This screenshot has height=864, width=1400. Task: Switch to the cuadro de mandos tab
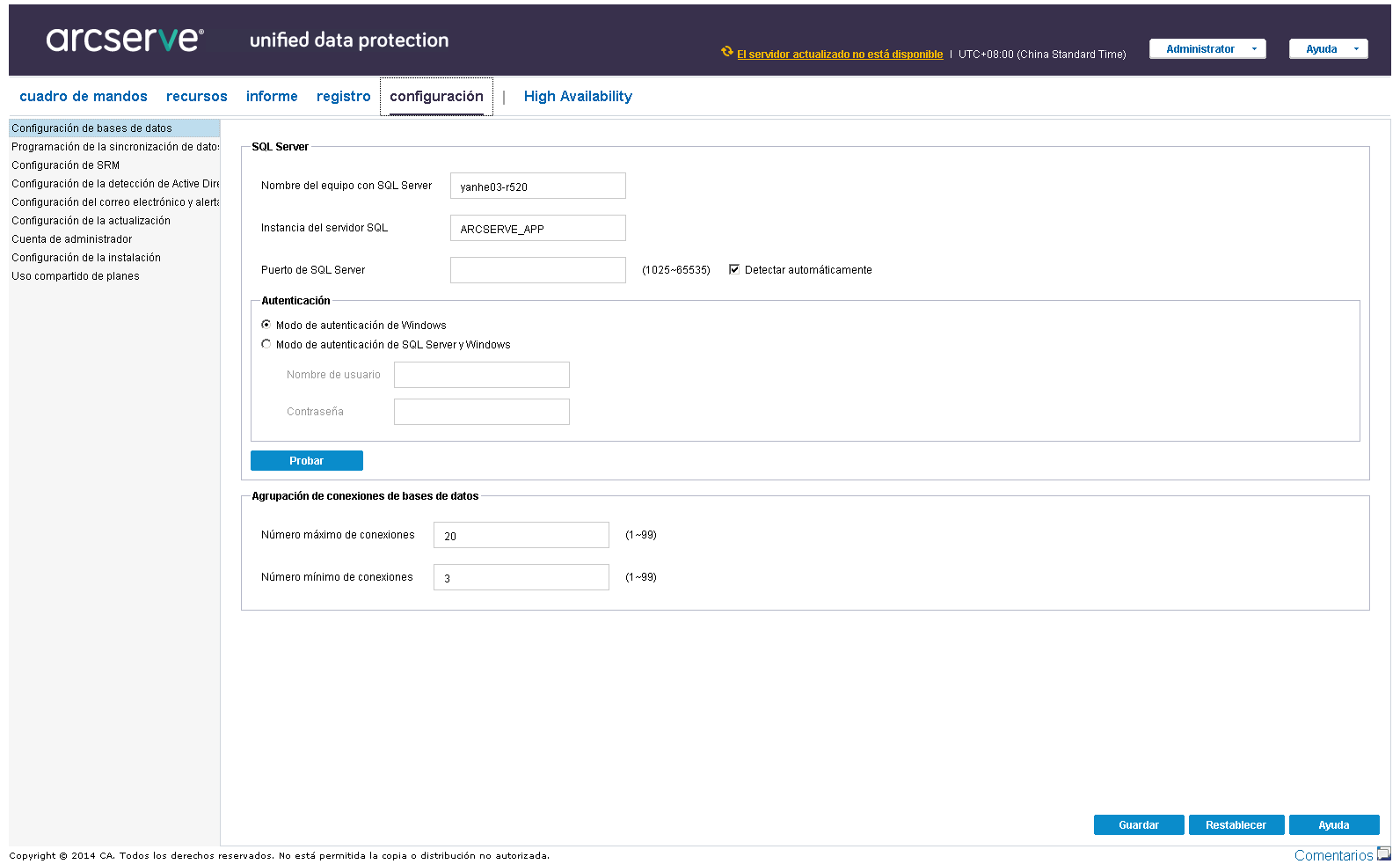click(84, 97)
